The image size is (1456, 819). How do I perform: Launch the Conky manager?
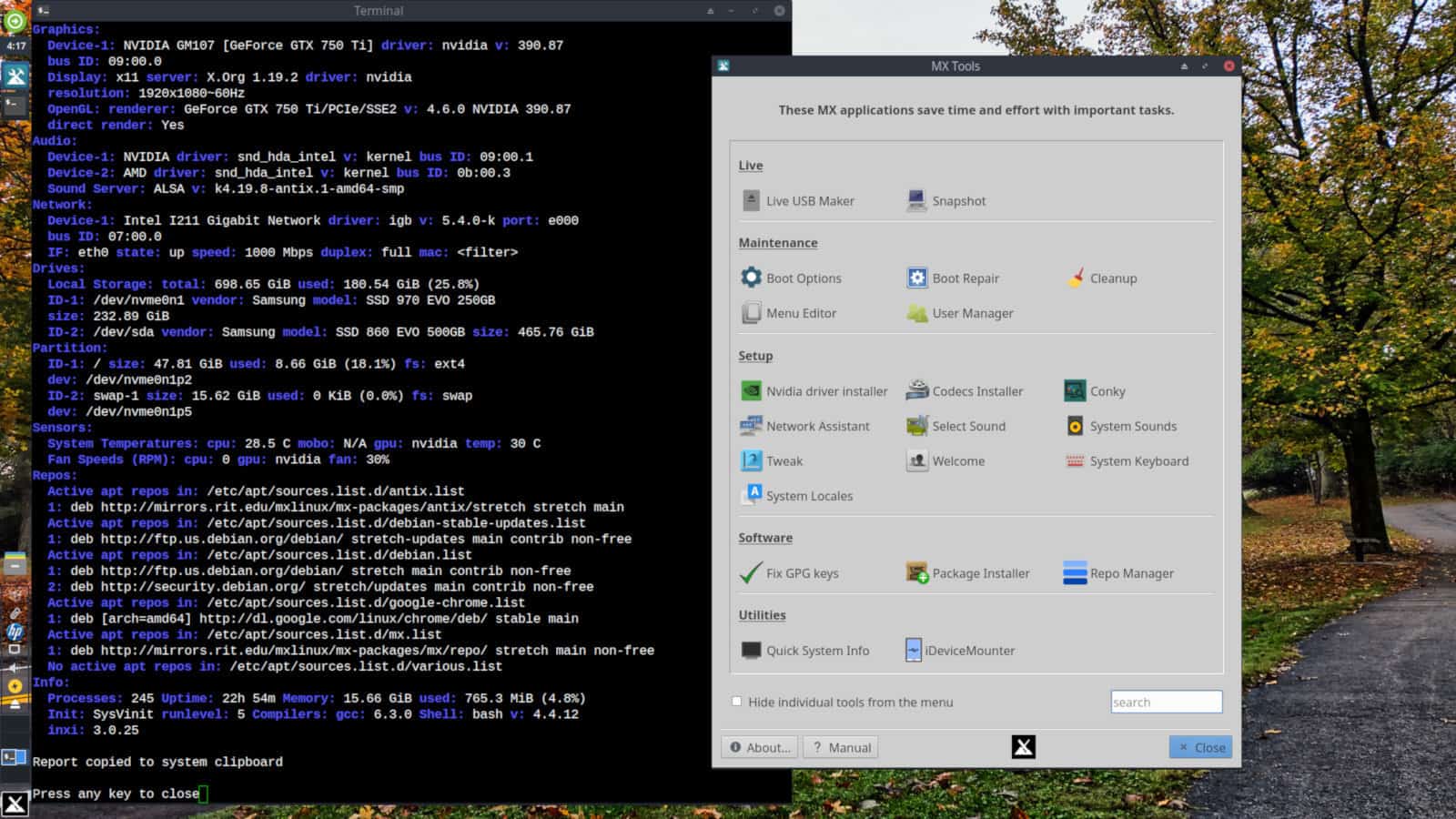(x=1095, y=391)
